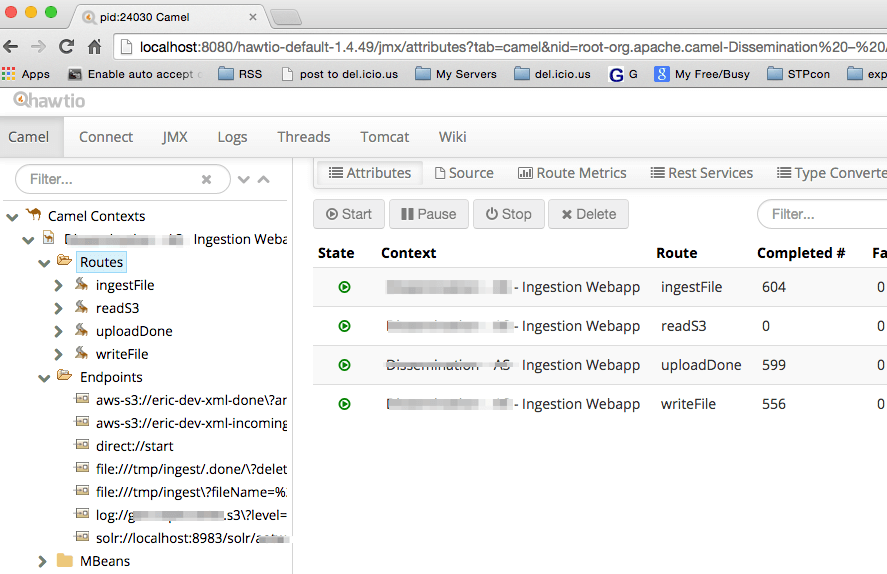Open the RSS bookmark folder
887x574 pixels.
pyautogui.click(x=240, y=74)
